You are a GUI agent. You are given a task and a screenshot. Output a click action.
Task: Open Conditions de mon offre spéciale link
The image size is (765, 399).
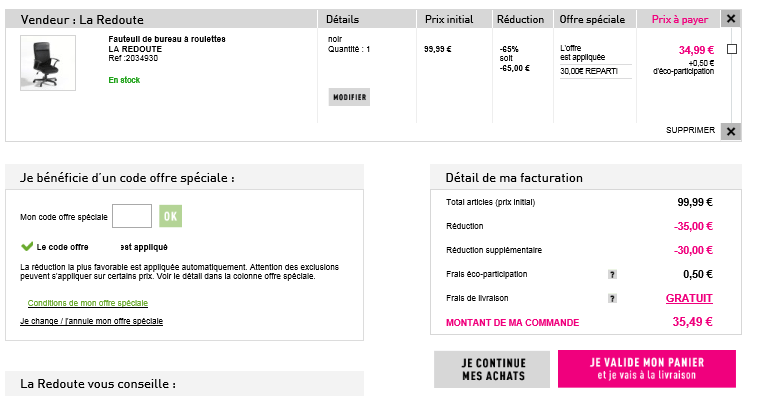pyautogui.click(x=88, y=303)
